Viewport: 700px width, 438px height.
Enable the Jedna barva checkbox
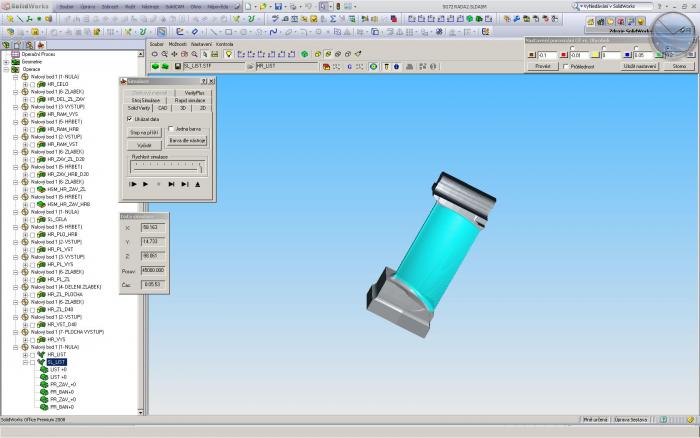(171, 129)
